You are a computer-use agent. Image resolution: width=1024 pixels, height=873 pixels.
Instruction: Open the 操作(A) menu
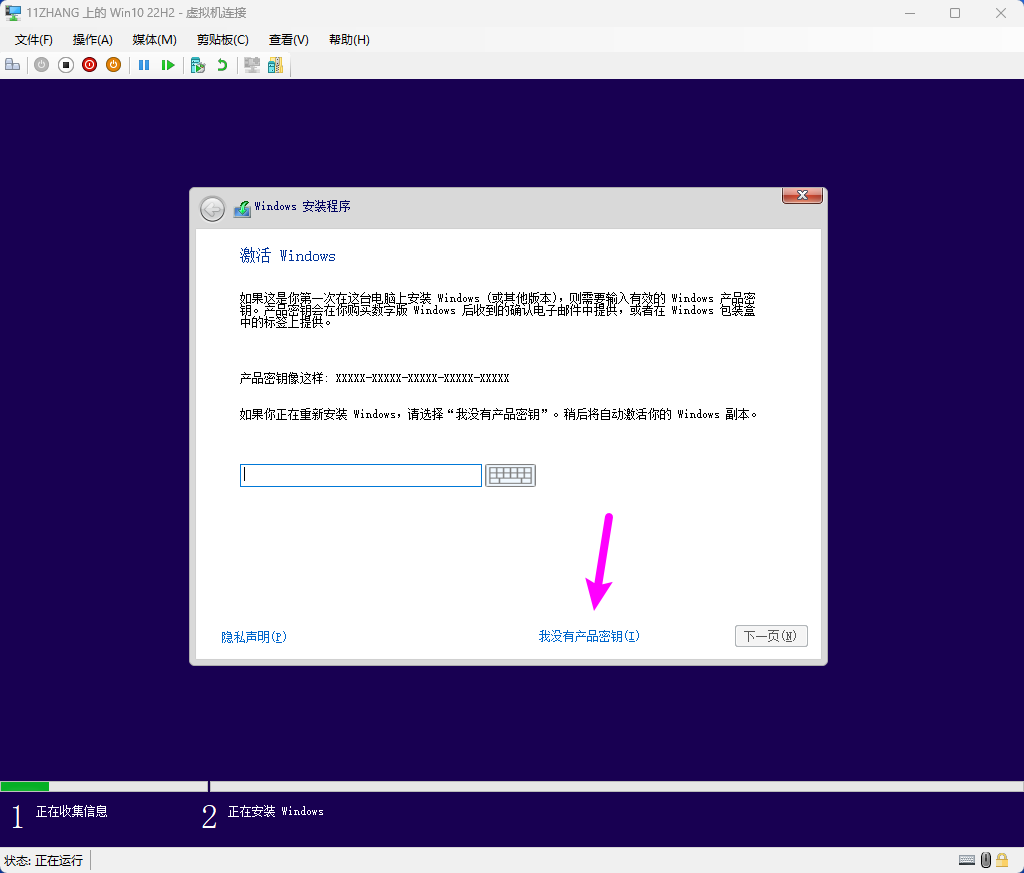[x=92, y=40]
